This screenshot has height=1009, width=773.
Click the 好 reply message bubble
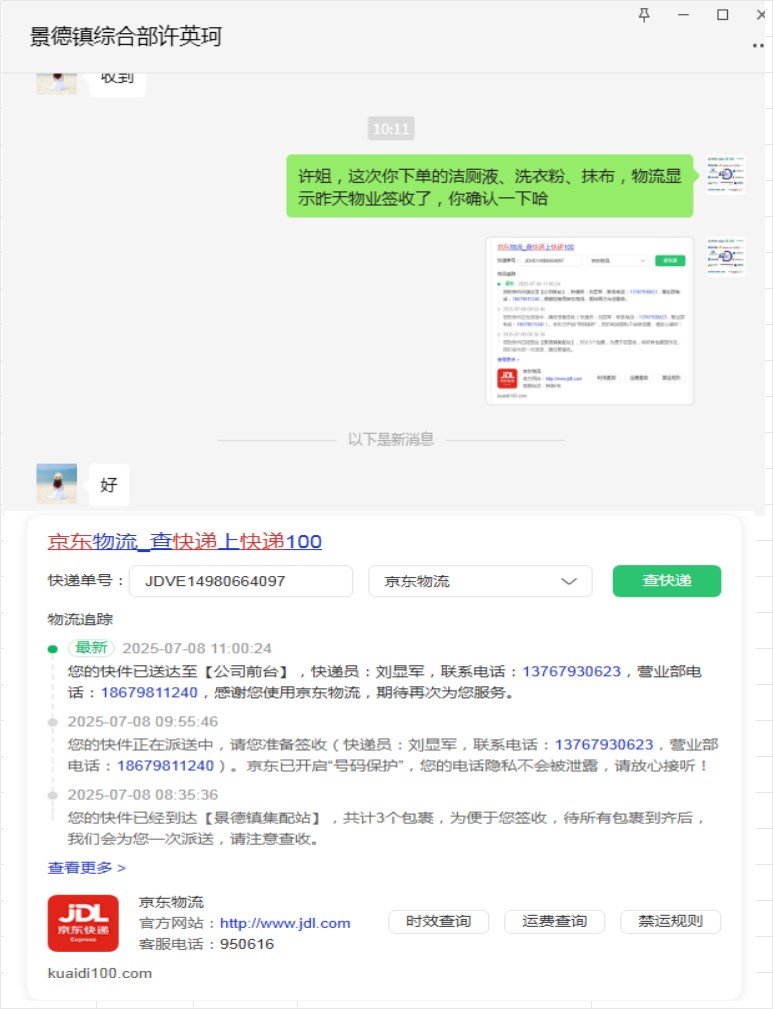[109, 485]
